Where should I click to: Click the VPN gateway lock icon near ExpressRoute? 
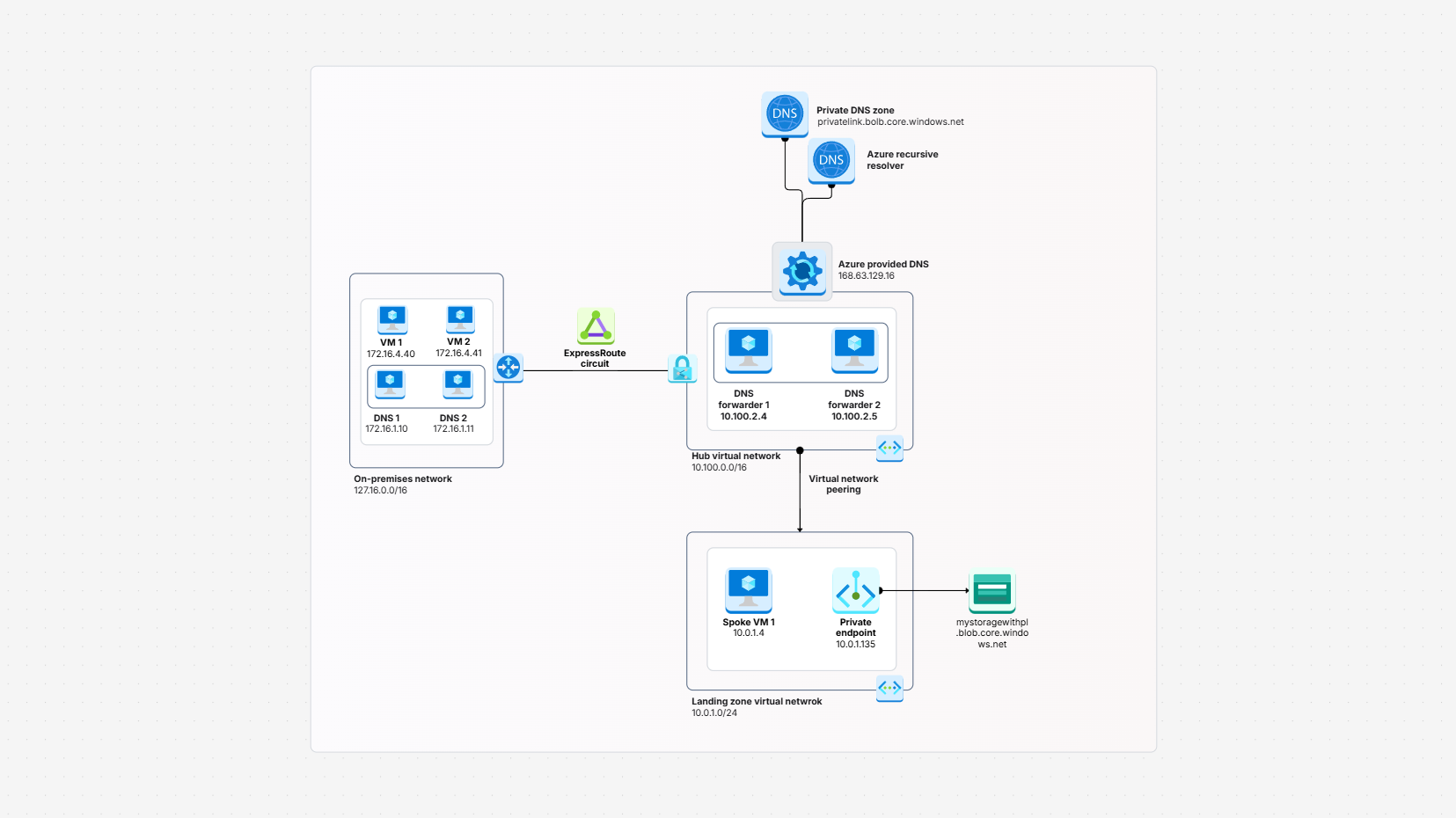[x=684, y=369]
